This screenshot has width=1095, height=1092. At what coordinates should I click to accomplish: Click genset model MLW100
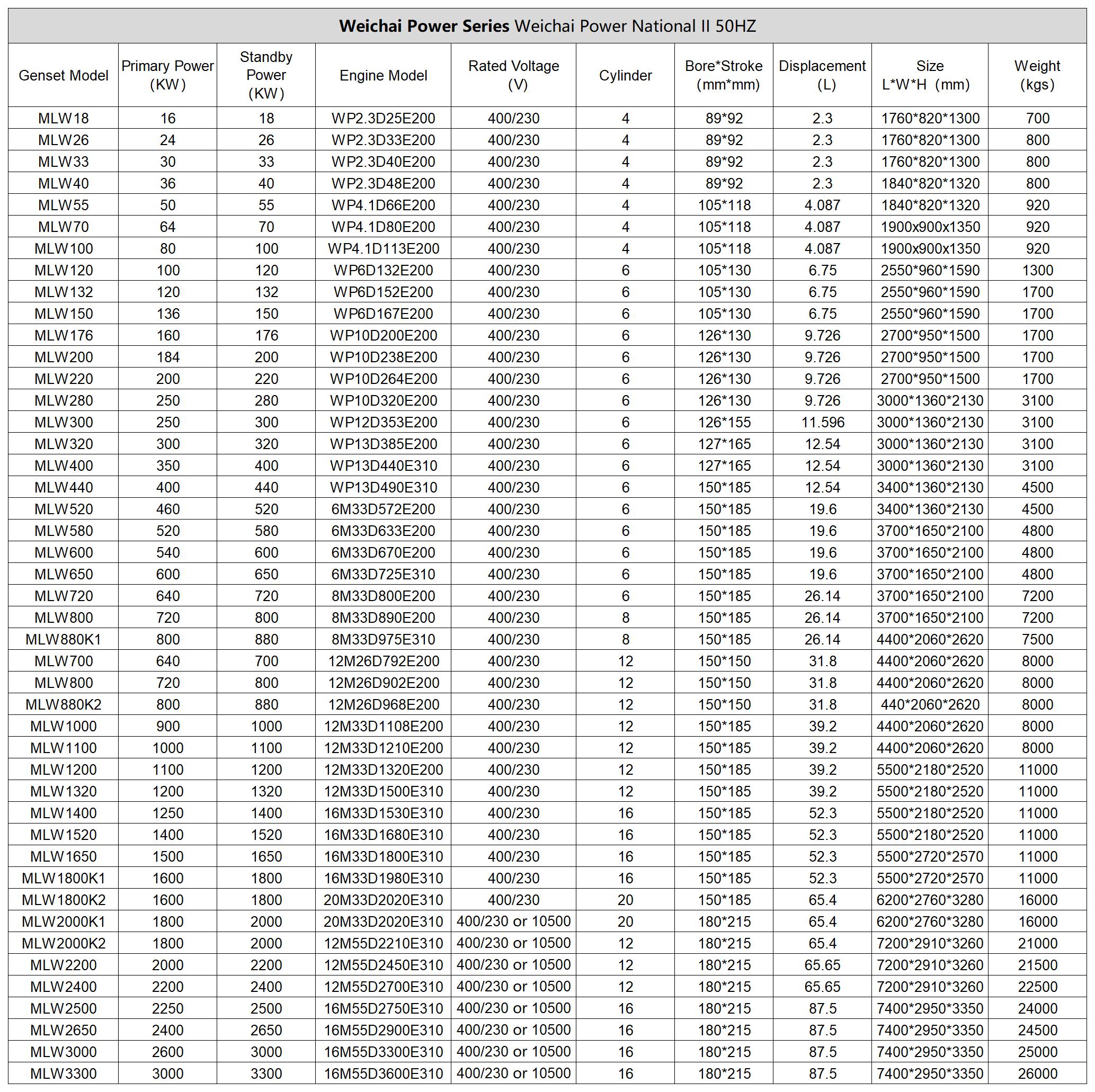click(64, 249)
